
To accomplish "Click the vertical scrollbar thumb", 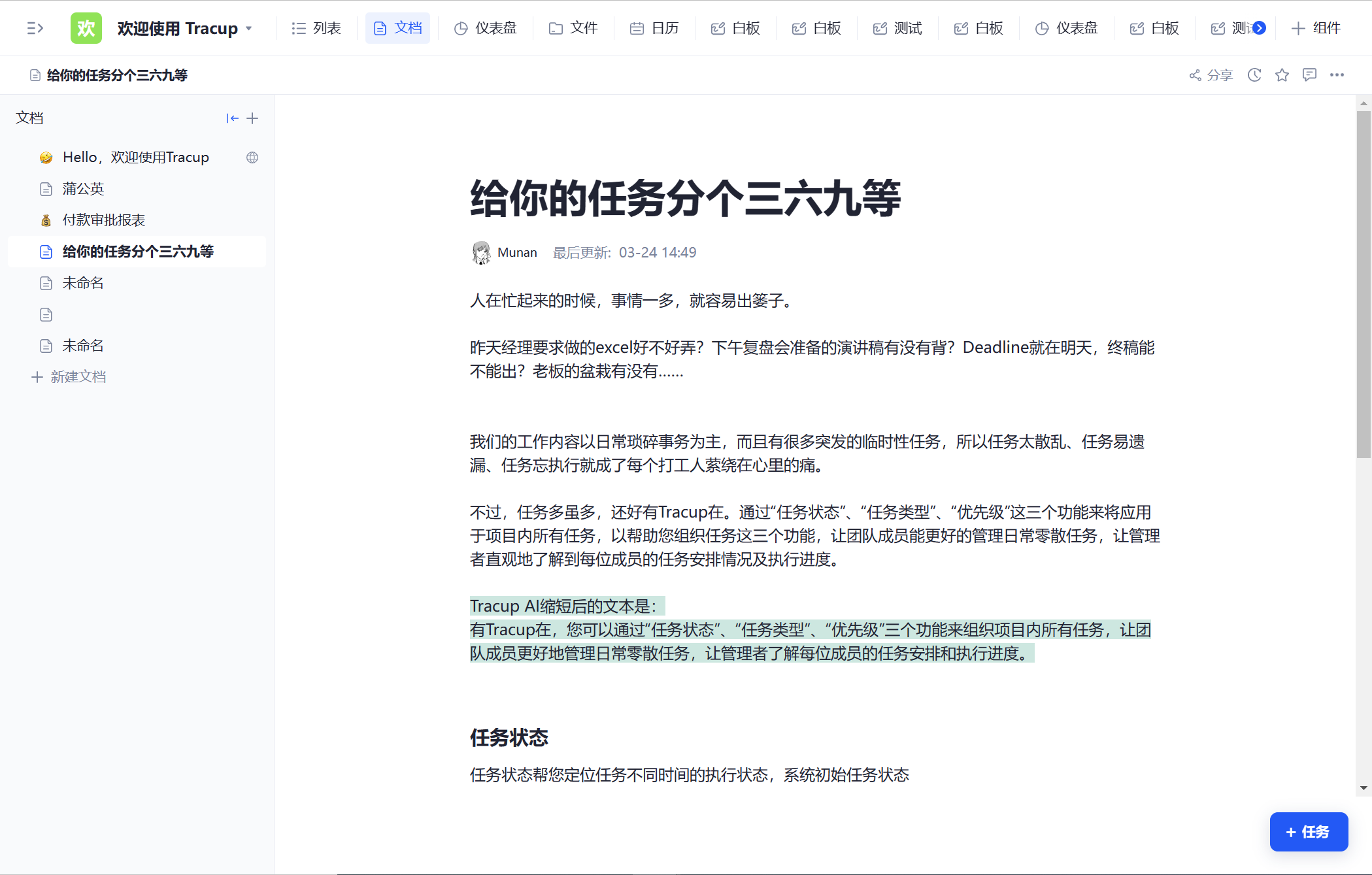I will [x=1364, y=284].
